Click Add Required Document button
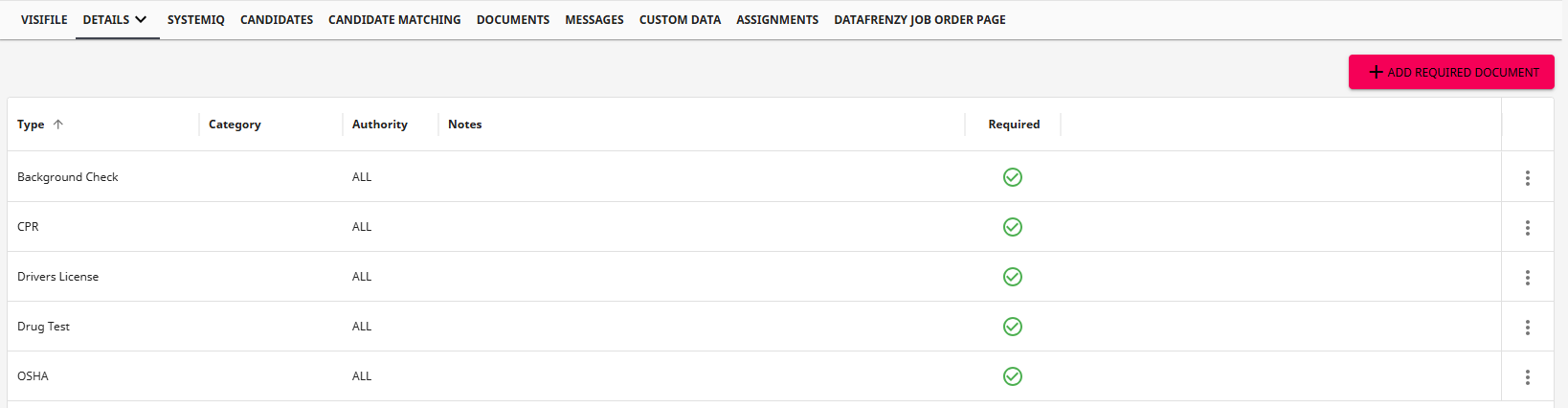The height and width of the screenshot is (408, 1568). click(x=1450, y=72)
